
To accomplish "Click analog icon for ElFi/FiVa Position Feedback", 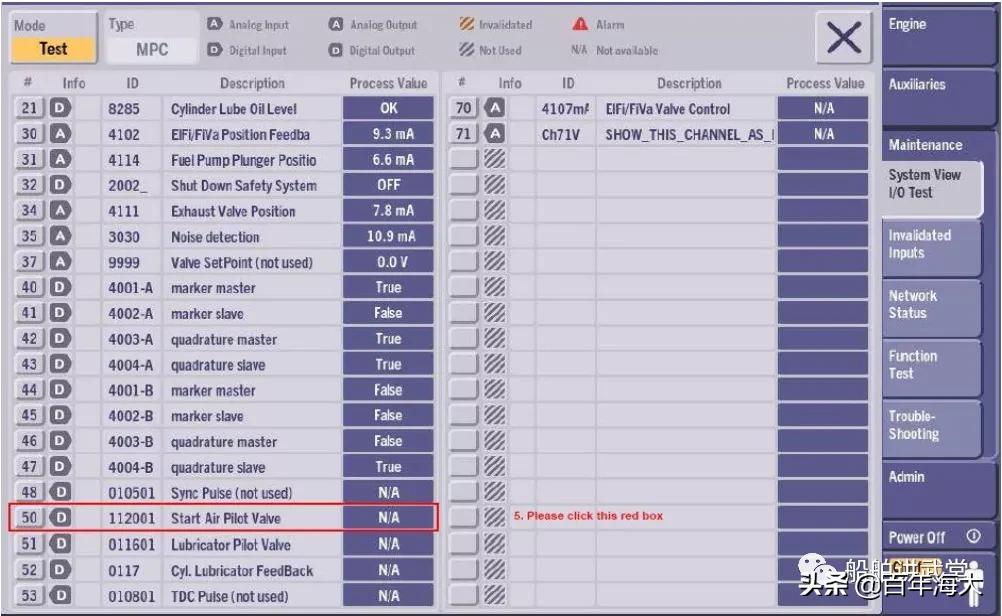I will pos(61,134).
